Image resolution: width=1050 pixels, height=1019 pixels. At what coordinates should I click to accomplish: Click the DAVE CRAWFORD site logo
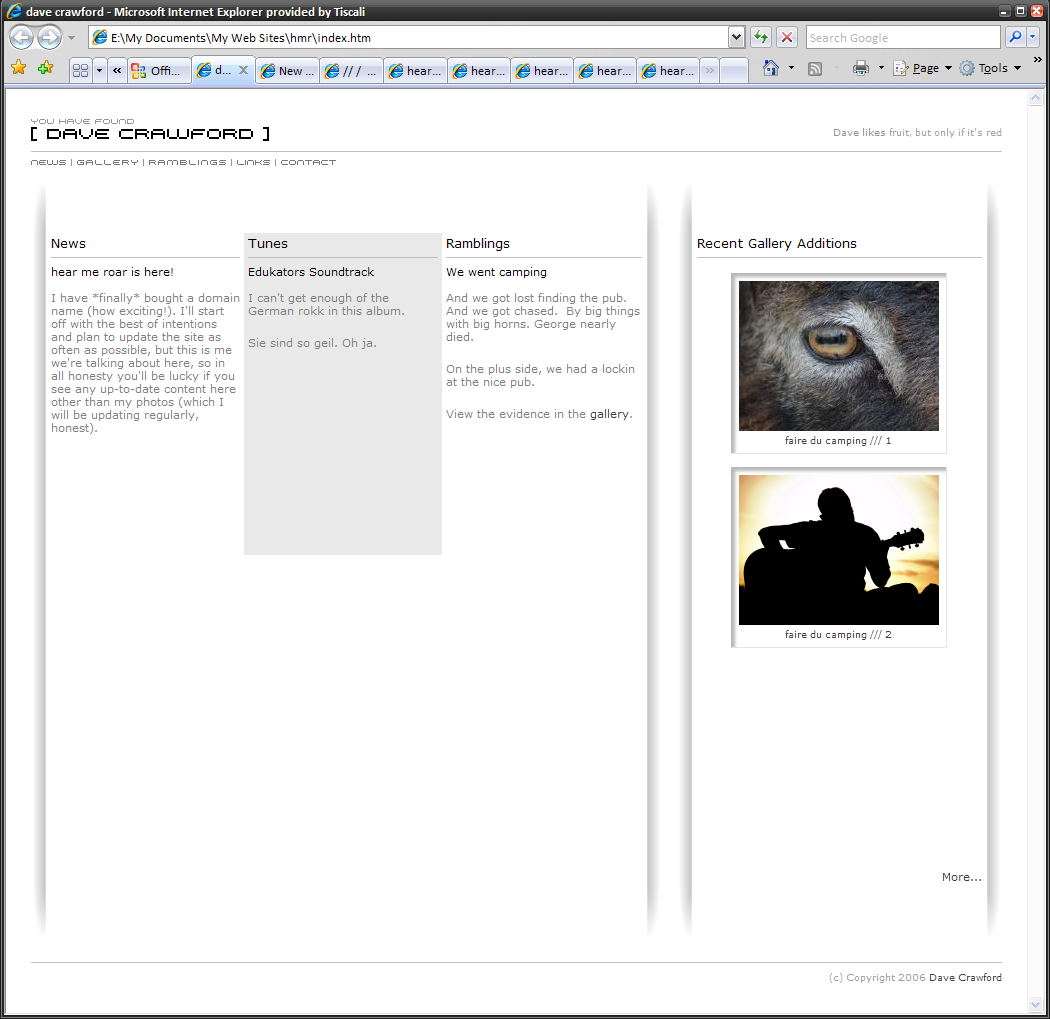(150, 133)
